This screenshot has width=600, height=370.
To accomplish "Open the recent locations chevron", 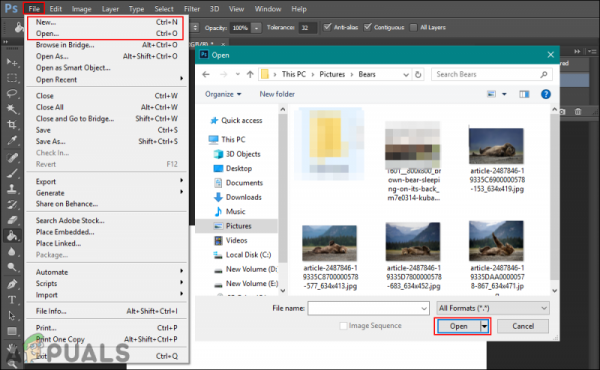I will [238, 74].
